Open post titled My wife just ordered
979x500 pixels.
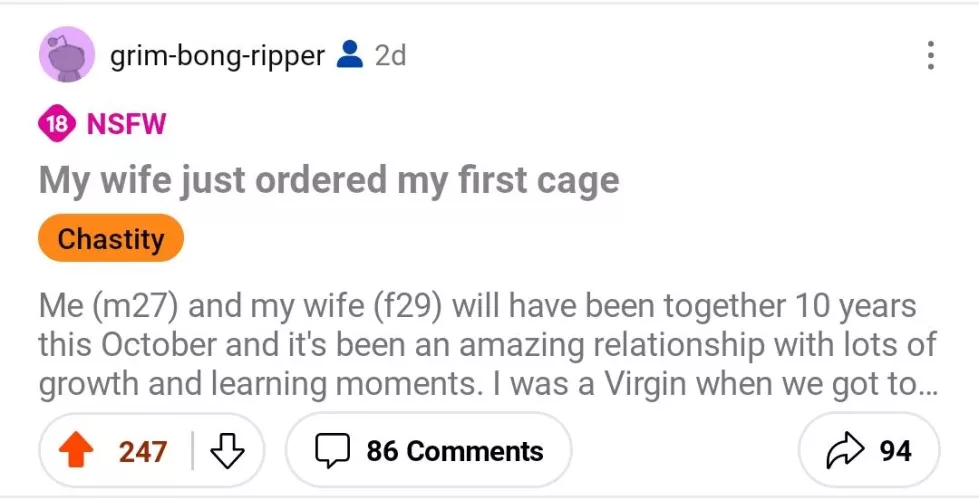pos(328,181)
